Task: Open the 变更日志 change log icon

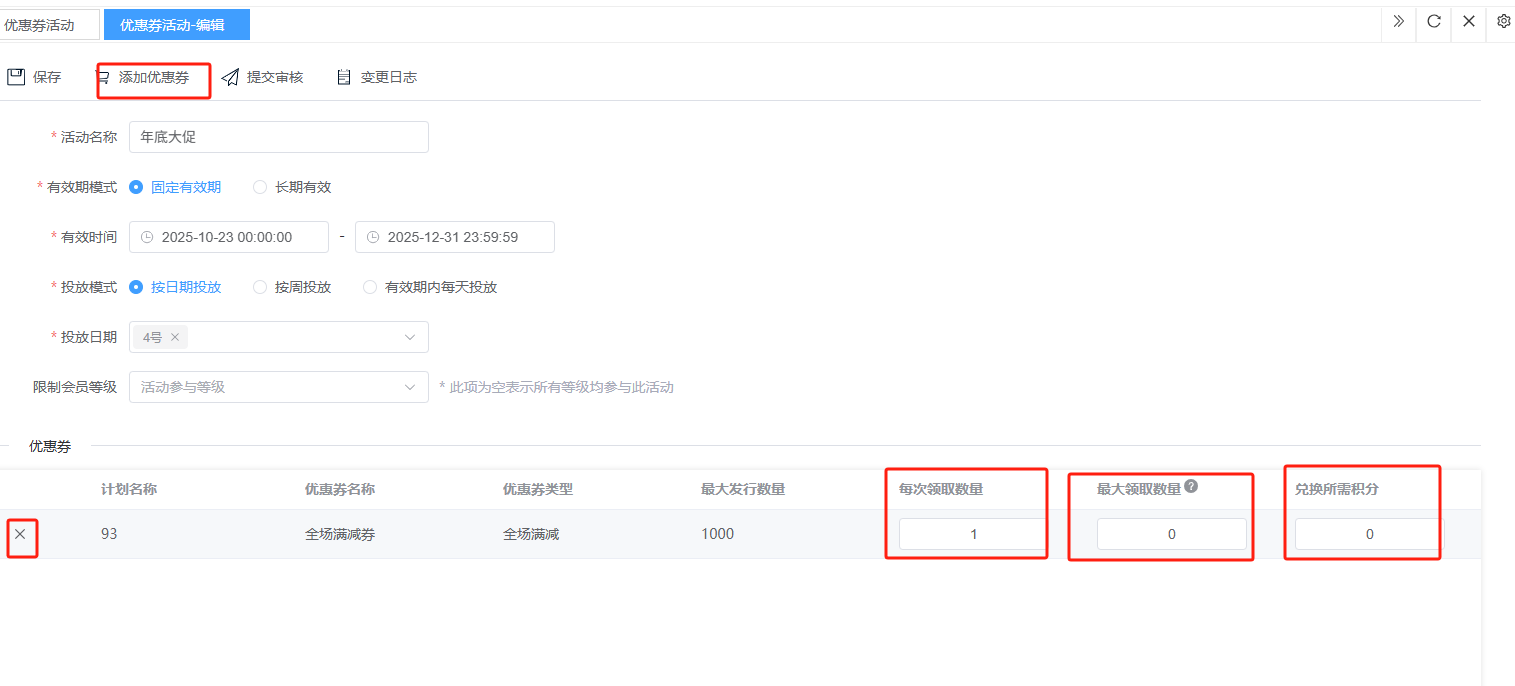Action: (344, 77)
